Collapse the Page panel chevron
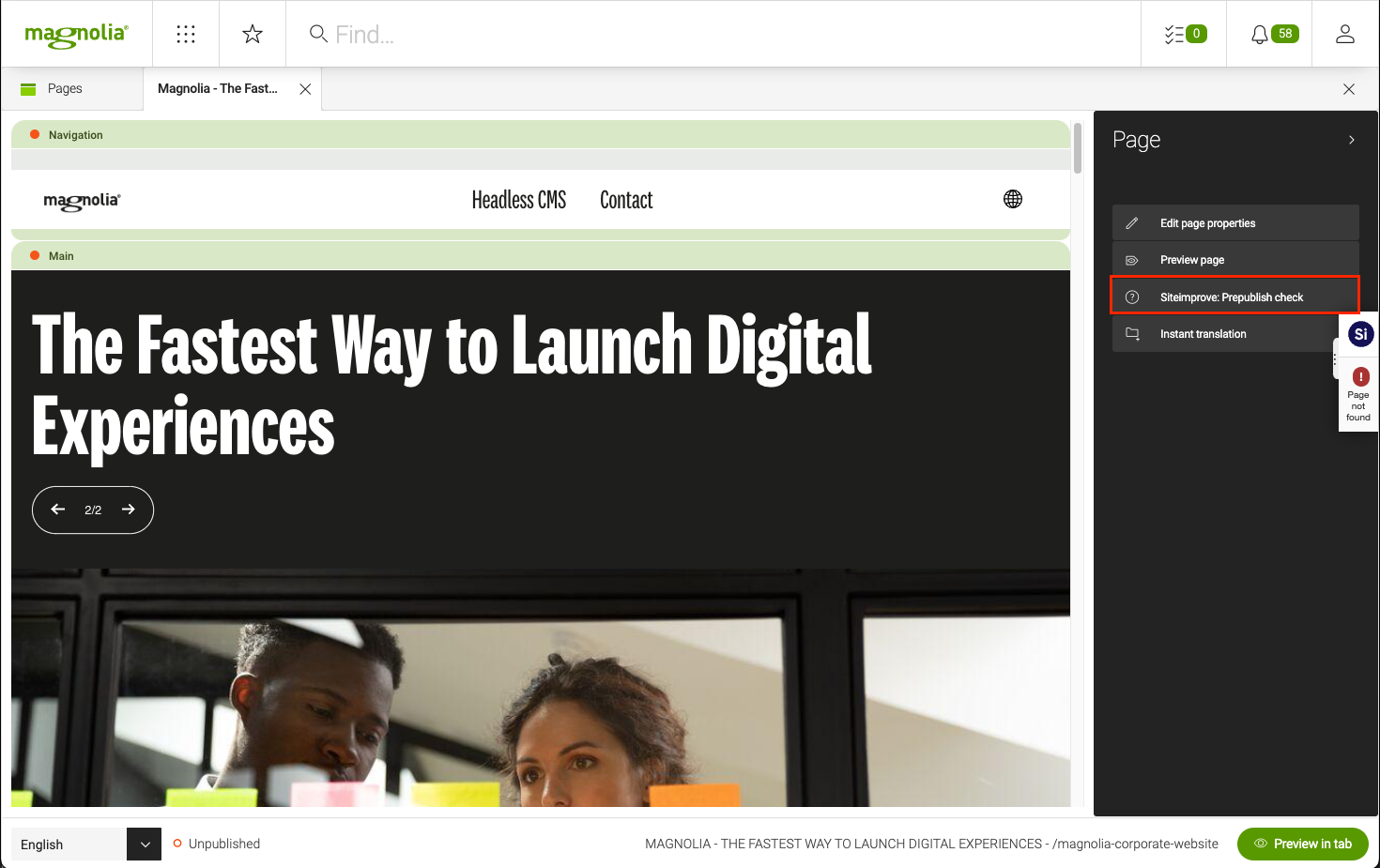The height and width of the screenshot is (868, 1380). [x=1351, y=140]
